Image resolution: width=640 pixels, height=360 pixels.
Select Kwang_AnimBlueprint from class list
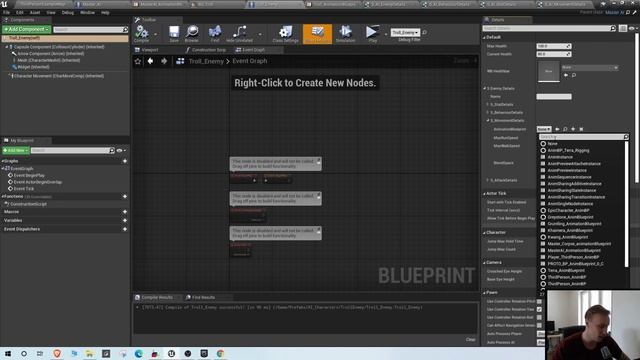click(x=568, y=237)
